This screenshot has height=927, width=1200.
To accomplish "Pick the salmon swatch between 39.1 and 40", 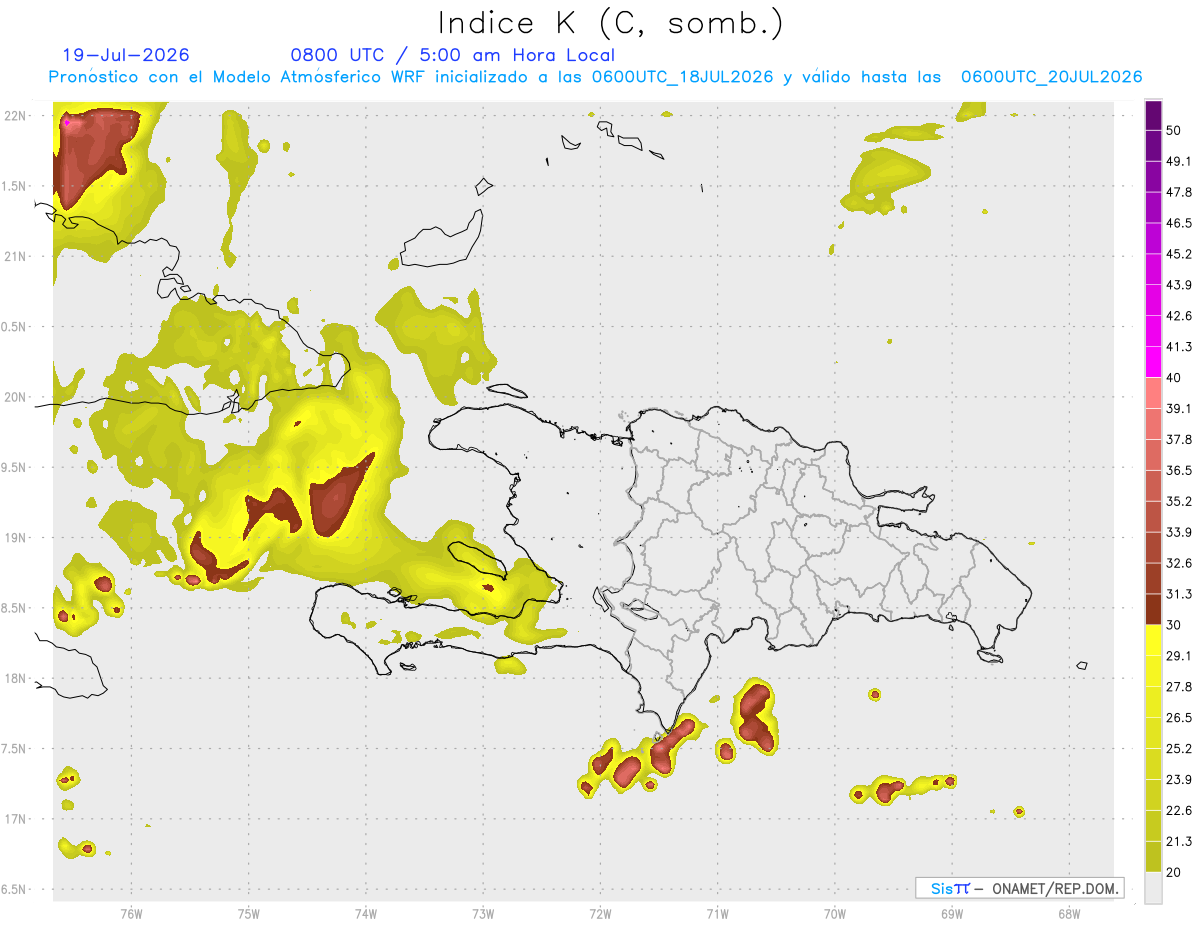I will pyautogui.click(x=1153, y=393).
